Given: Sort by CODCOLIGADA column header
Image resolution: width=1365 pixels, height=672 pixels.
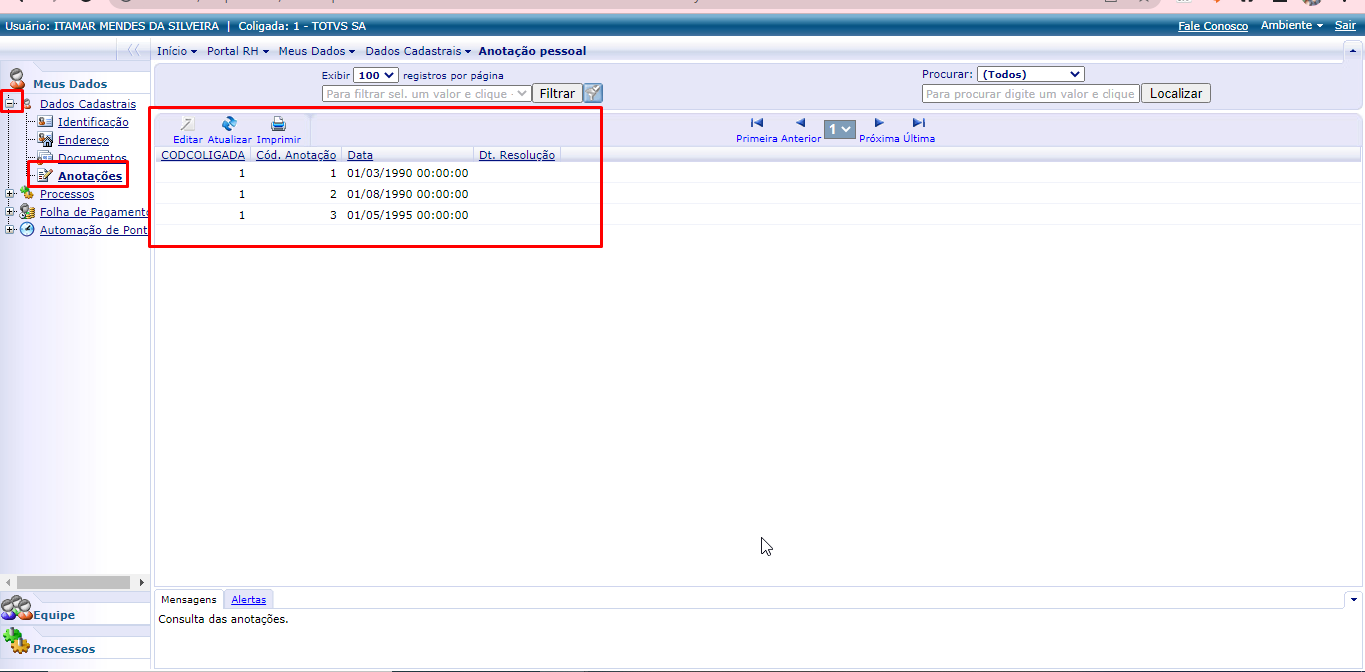Looking at the screenshot, I should tap(203, 155).
